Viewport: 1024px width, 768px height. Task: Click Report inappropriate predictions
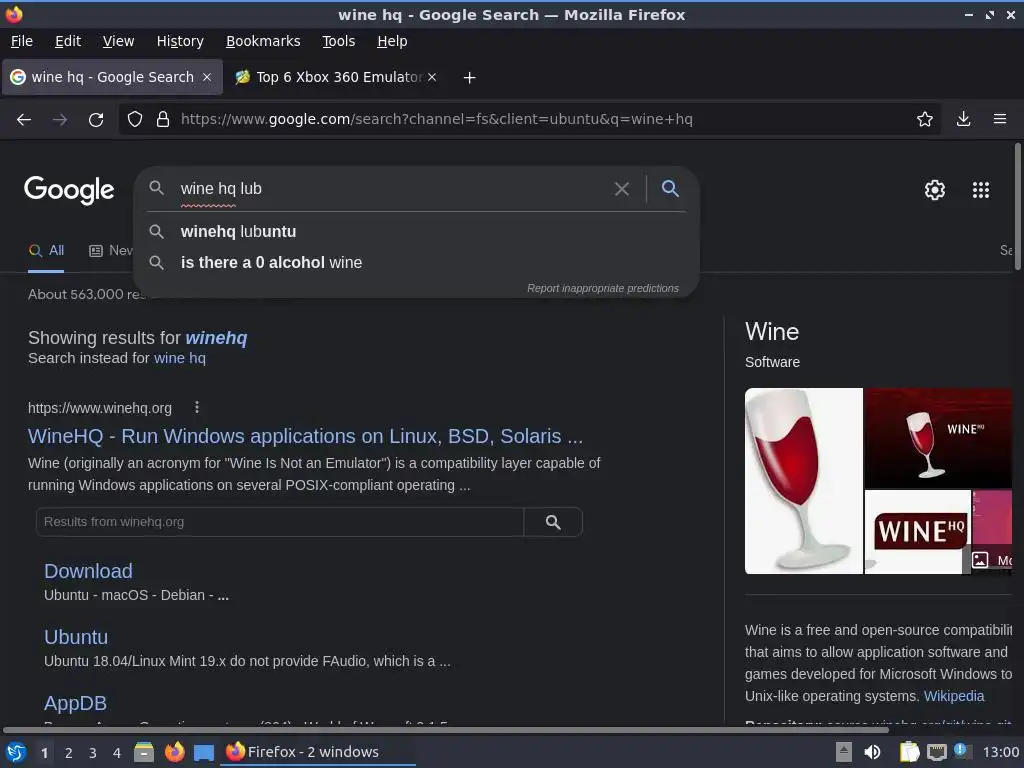tap(603, 289)
